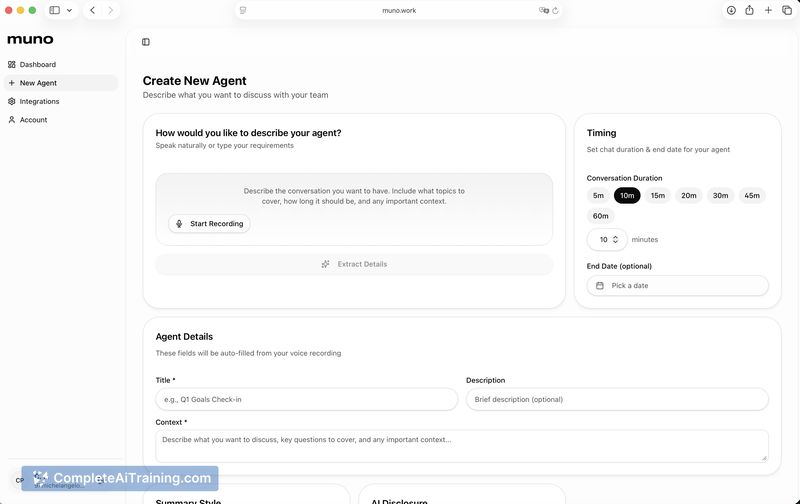Select 60m conversation duration

point(601,216)
